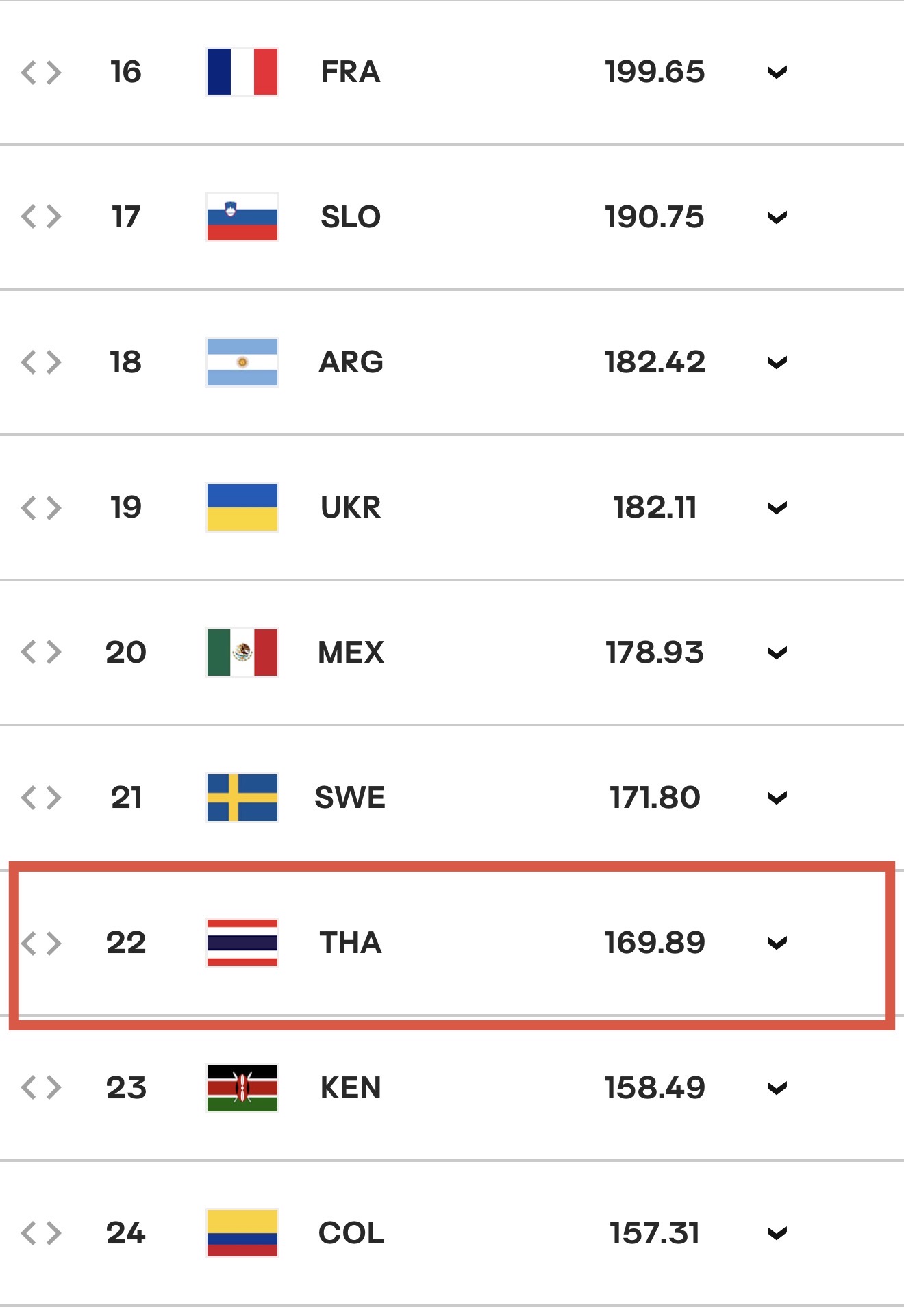
Task: Open the SLO ranking details chevron
Action: tap(777, 218)
